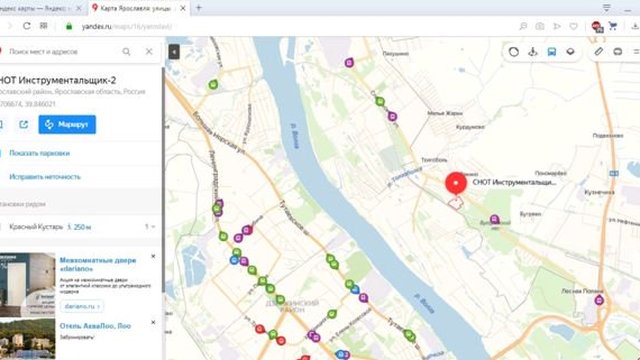Open the Красный Кустарь stop entry
The height and width of the screenshot is (360, 640).
78,227
